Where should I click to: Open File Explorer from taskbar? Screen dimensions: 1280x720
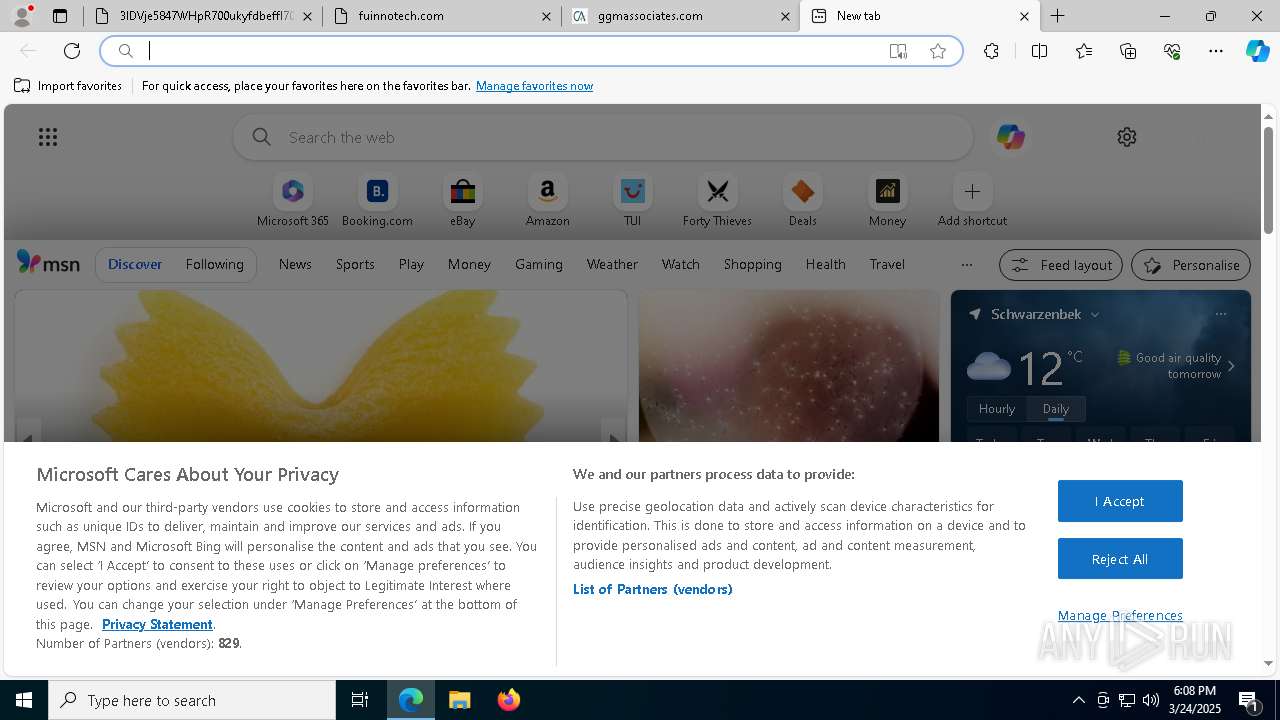459,700
